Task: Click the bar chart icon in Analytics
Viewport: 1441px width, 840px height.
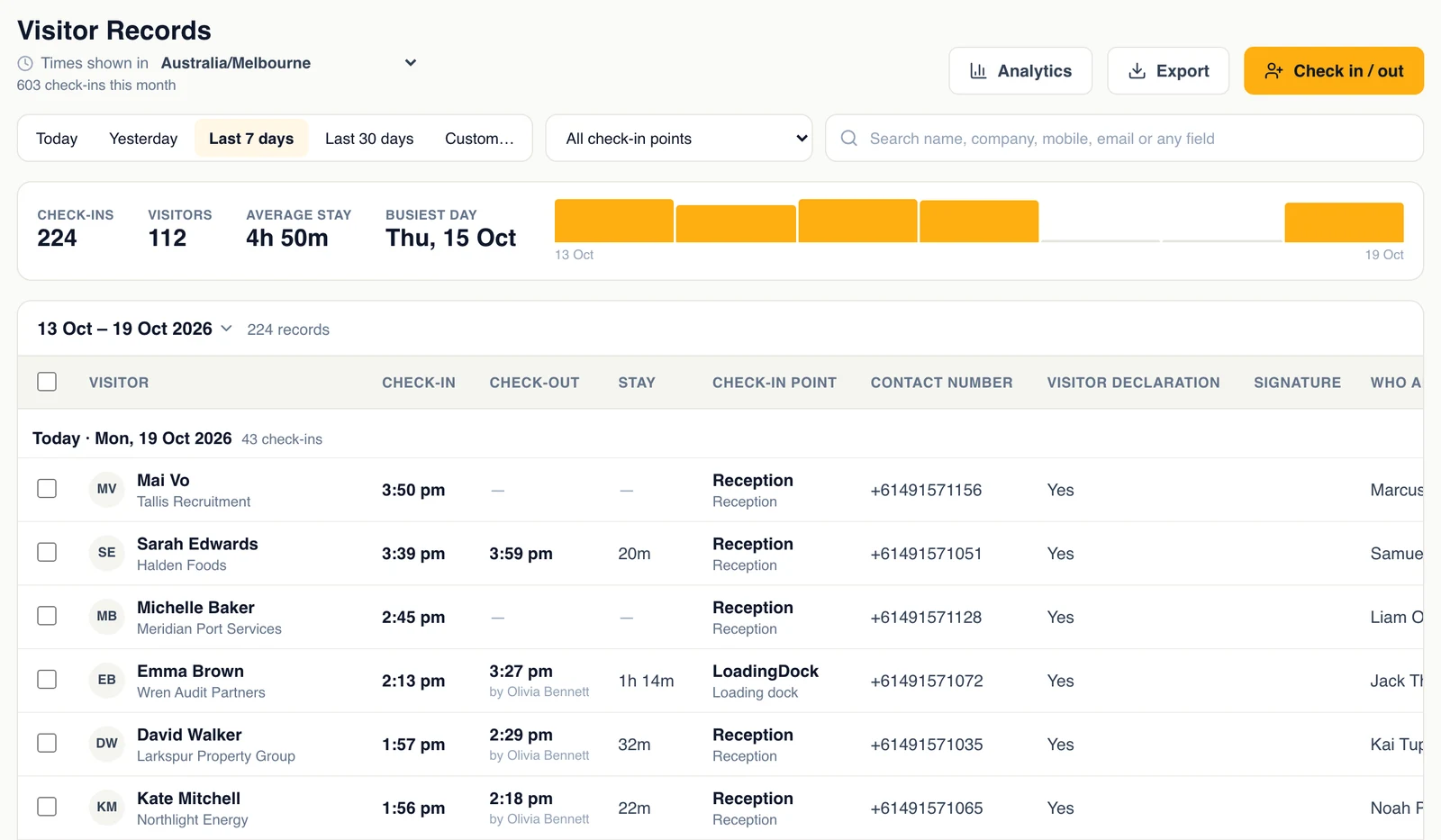Action: pos(978,71)
